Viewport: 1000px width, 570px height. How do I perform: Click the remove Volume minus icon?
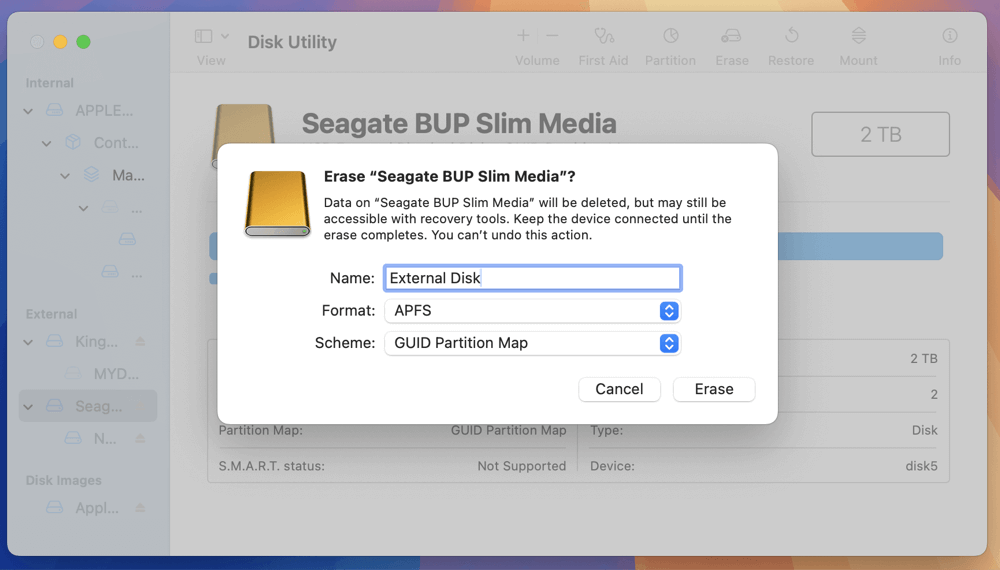[x=552, y=36]
